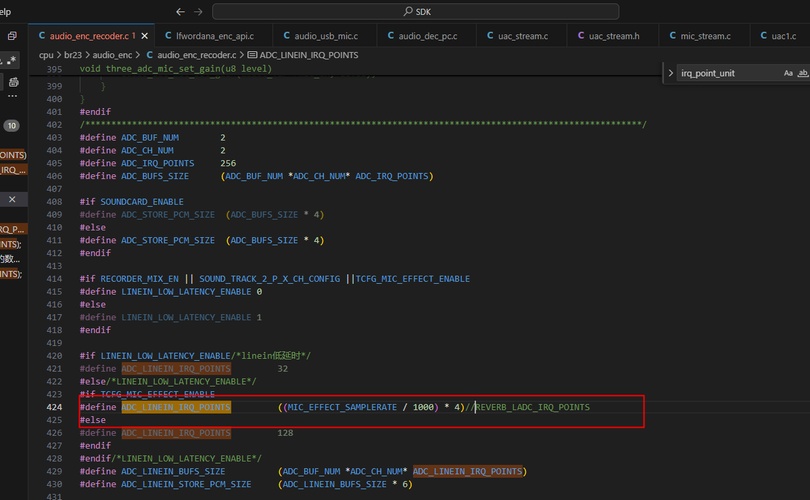Go forward with the right arrow navigation icon
This screenshot has height=500, width=810.
198,11
